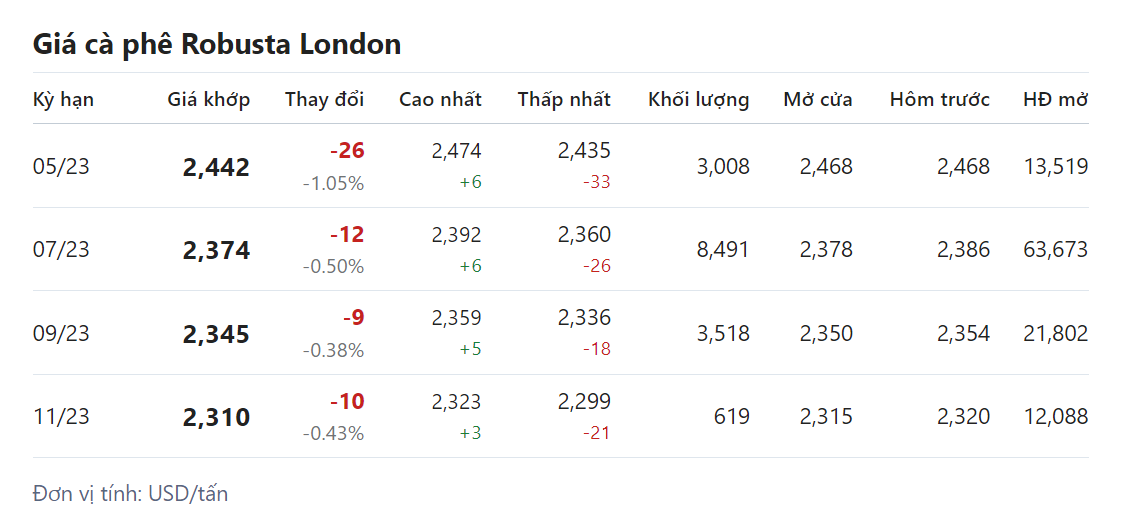Viewport: 1131px width, 510px height.
Task: Click the "Thấp nhất" column header
Action: [564, 99]
